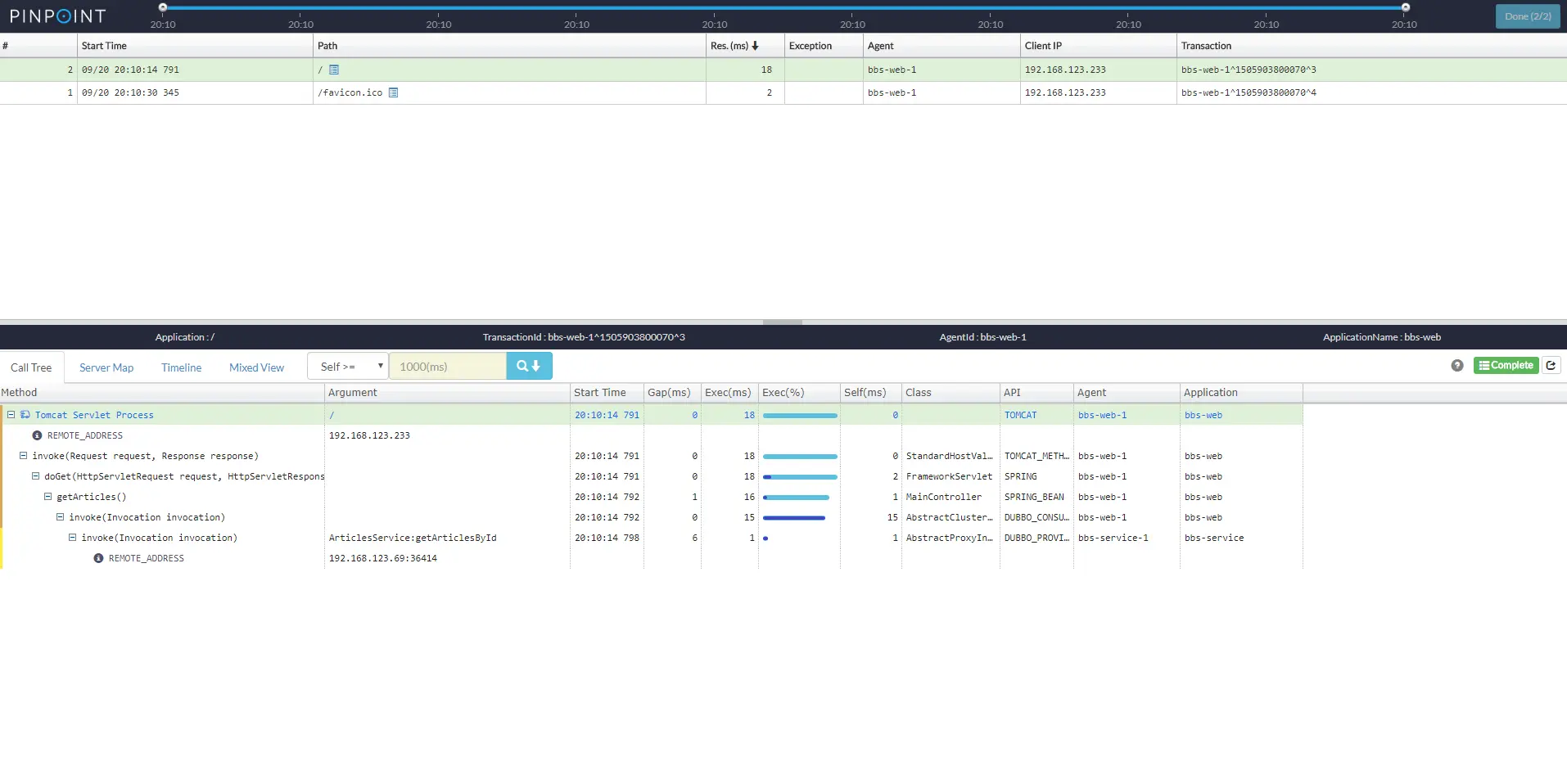Viewport: 1567px width, 784px height.
Task: Open transaction in new window icon
Action: click(x=1551, y=366)
